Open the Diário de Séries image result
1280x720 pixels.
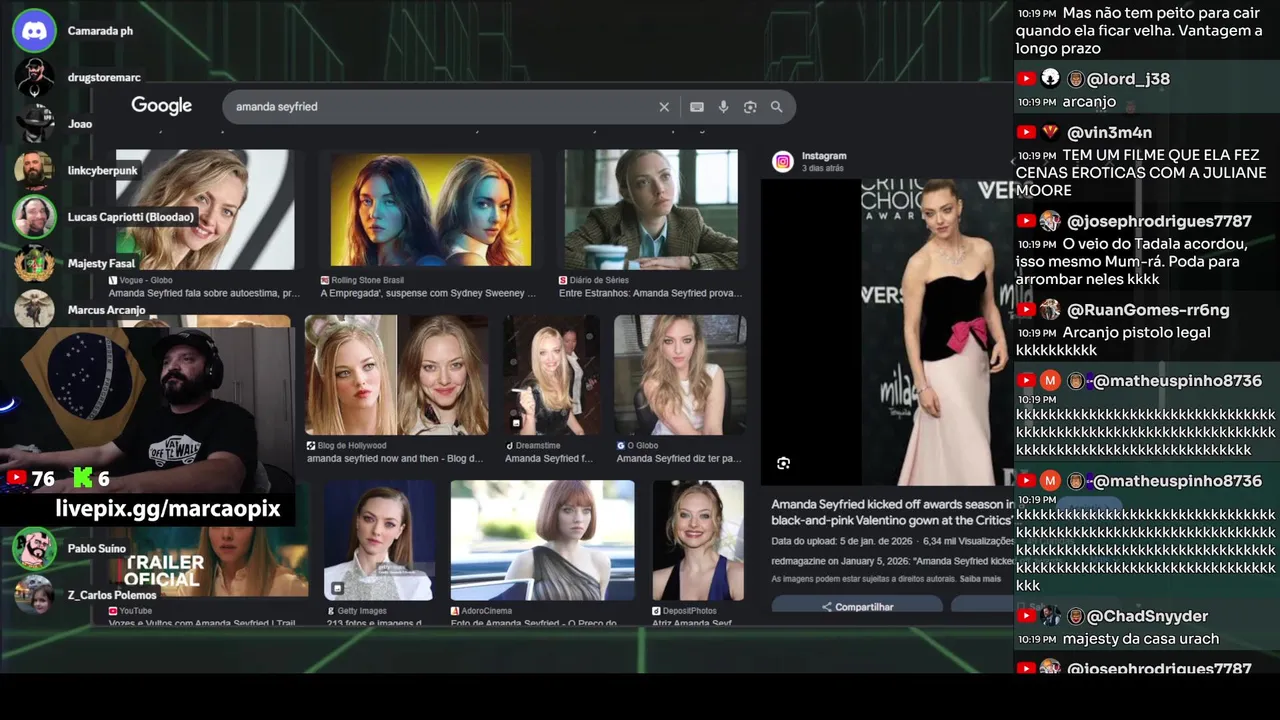pos(651,210)
